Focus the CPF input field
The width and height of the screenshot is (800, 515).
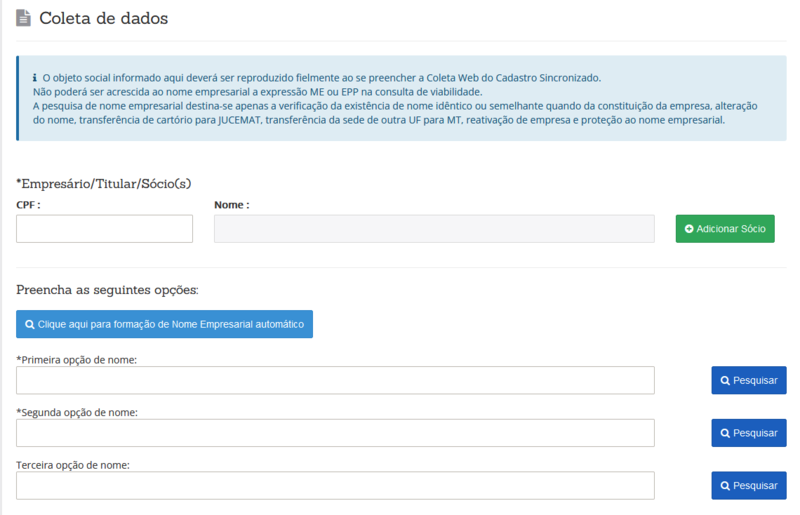104,229
